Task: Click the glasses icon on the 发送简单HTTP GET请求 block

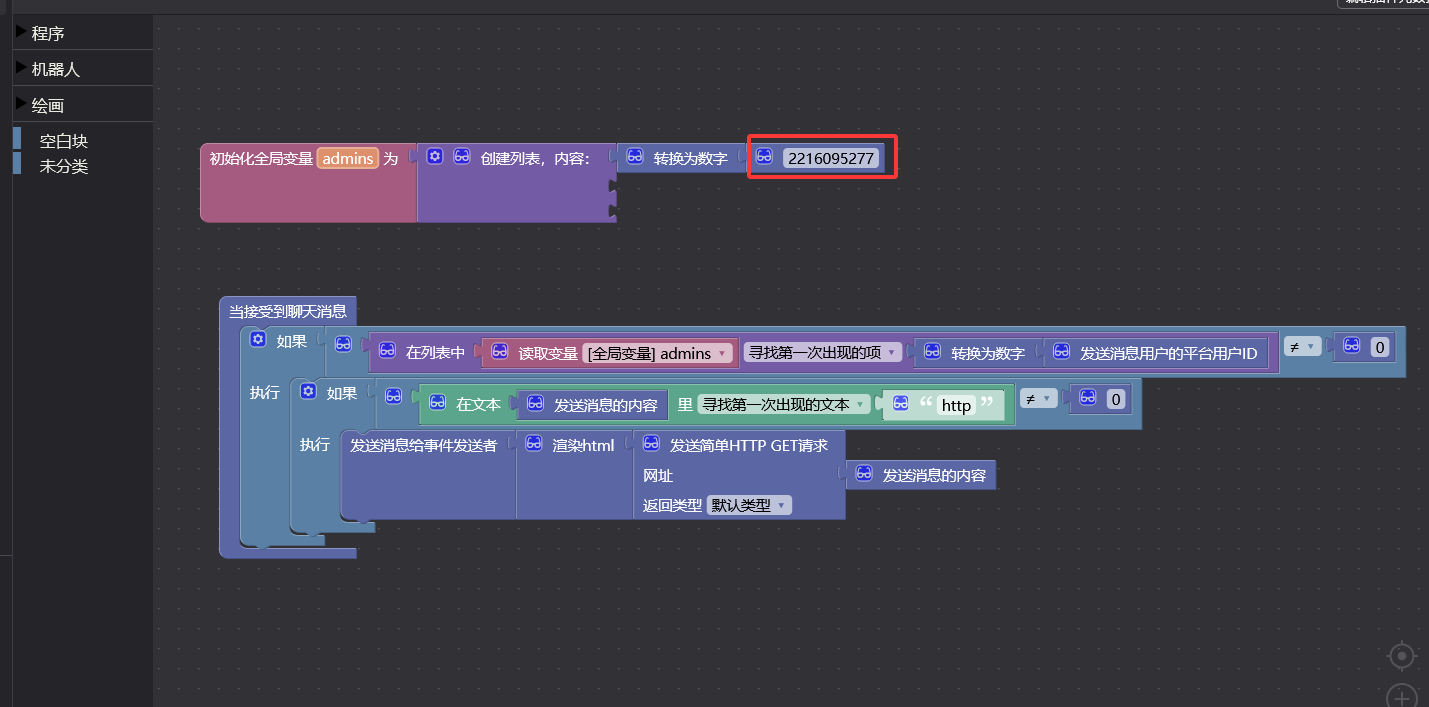Action: 651,444
